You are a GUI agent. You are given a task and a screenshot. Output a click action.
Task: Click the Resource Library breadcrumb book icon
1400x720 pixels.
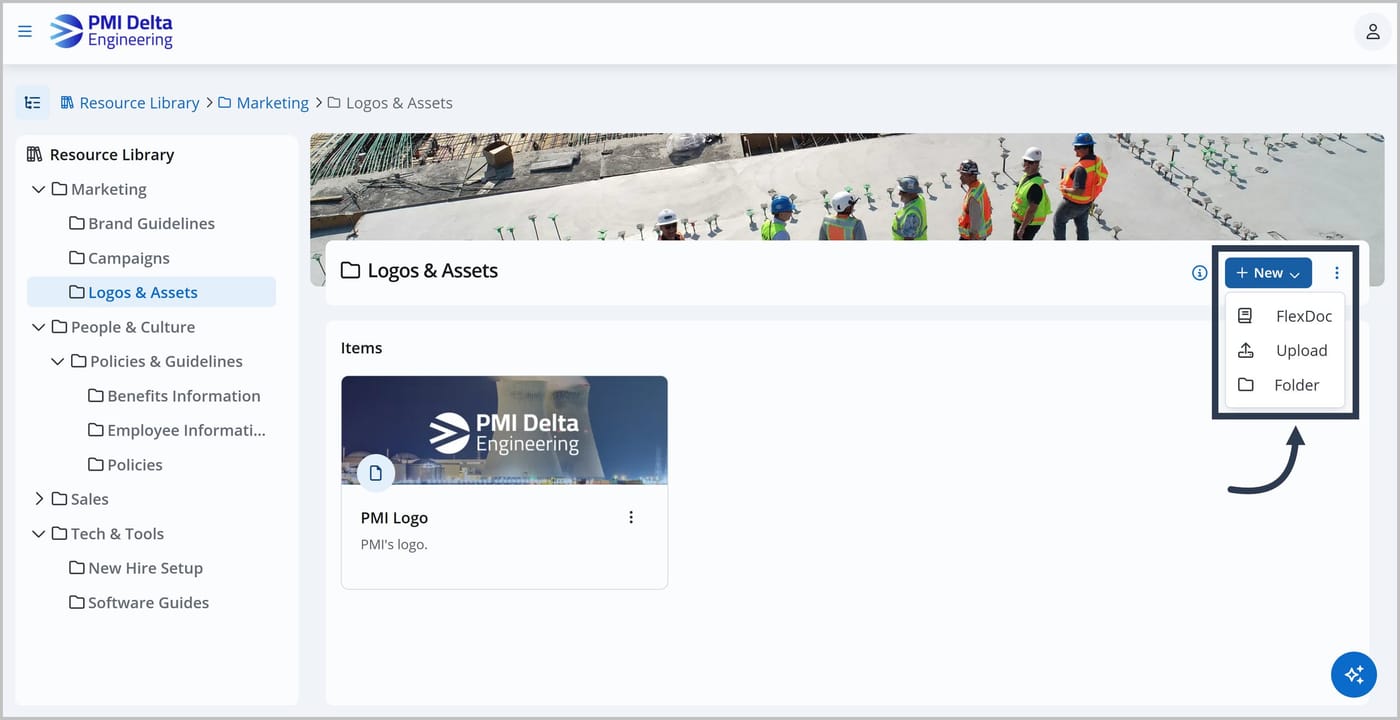point(68,103)
